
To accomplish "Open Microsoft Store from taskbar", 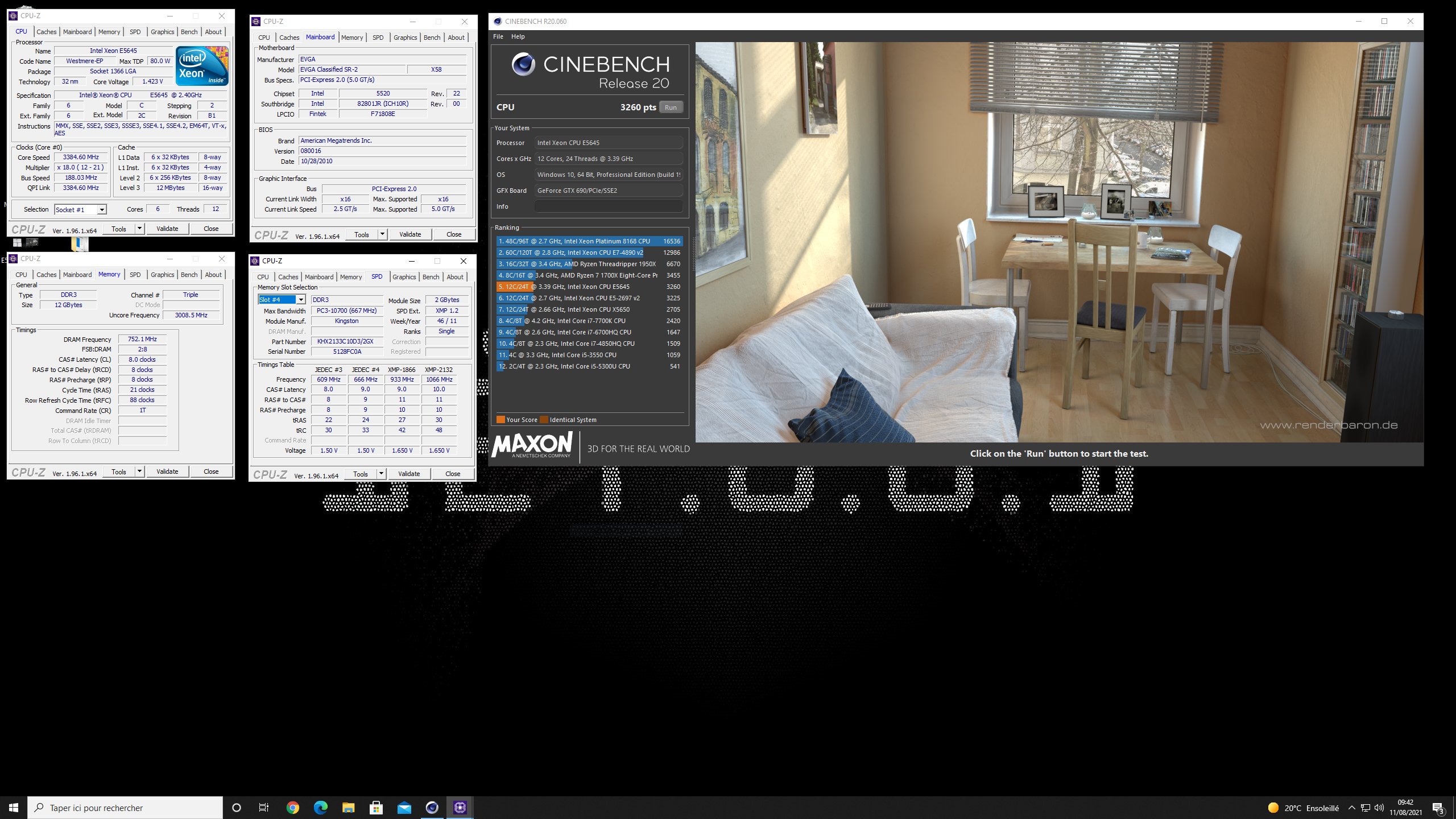I will [377, 808].
